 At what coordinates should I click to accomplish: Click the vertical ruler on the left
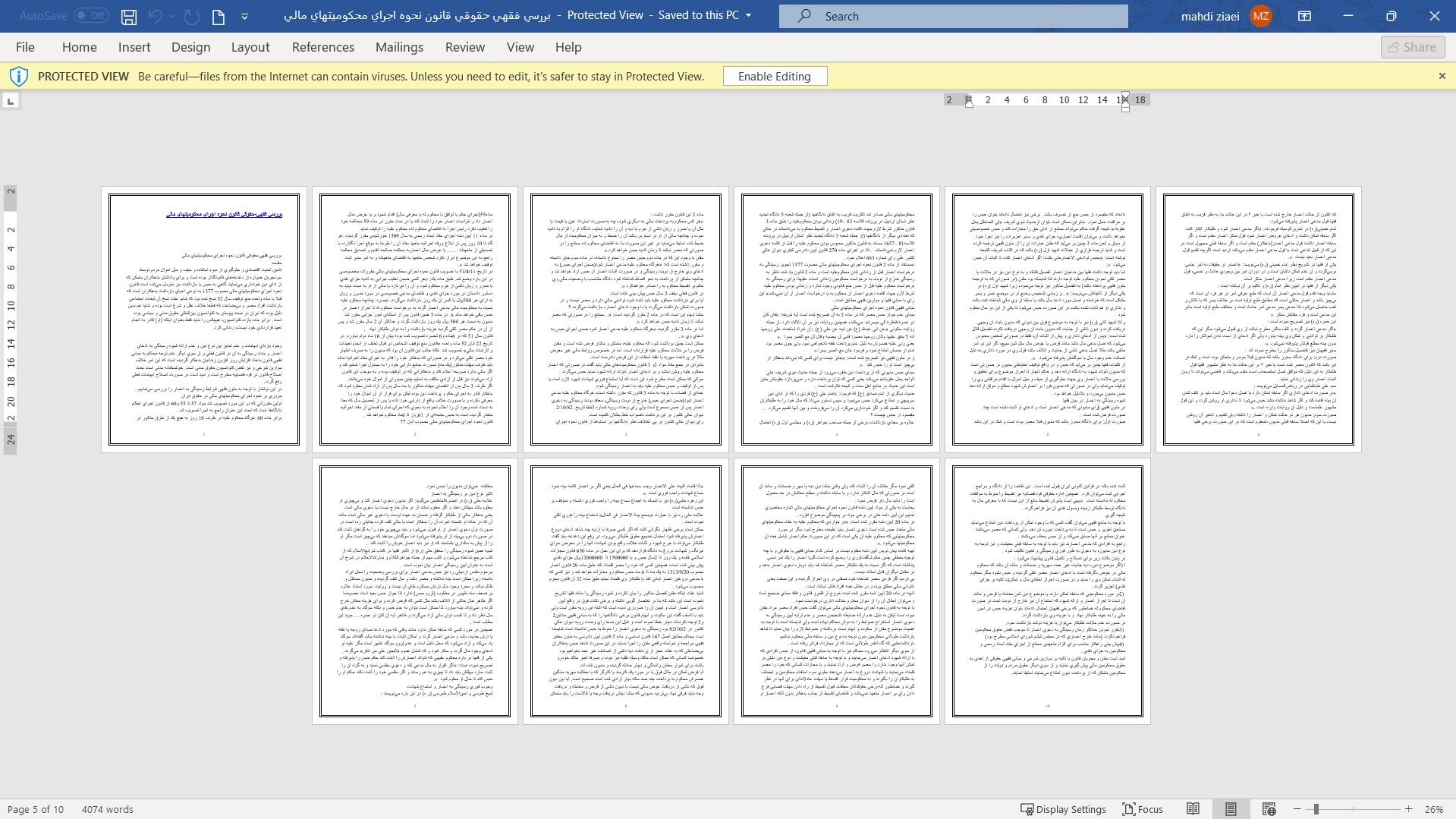(x=11, y=320)
